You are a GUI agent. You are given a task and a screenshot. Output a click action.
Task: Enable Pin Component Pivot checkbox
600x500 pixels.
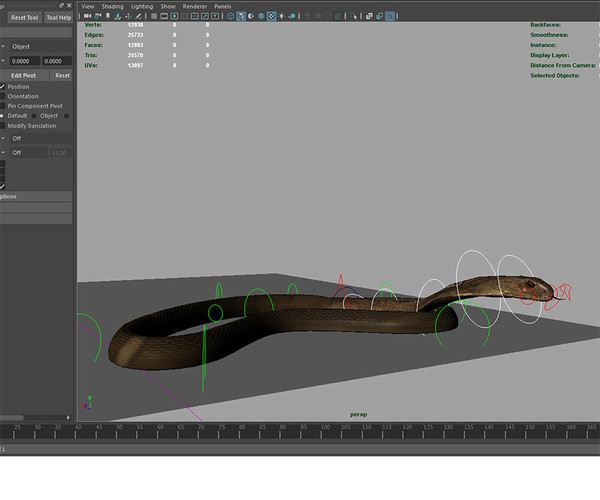tap(2, 106)
